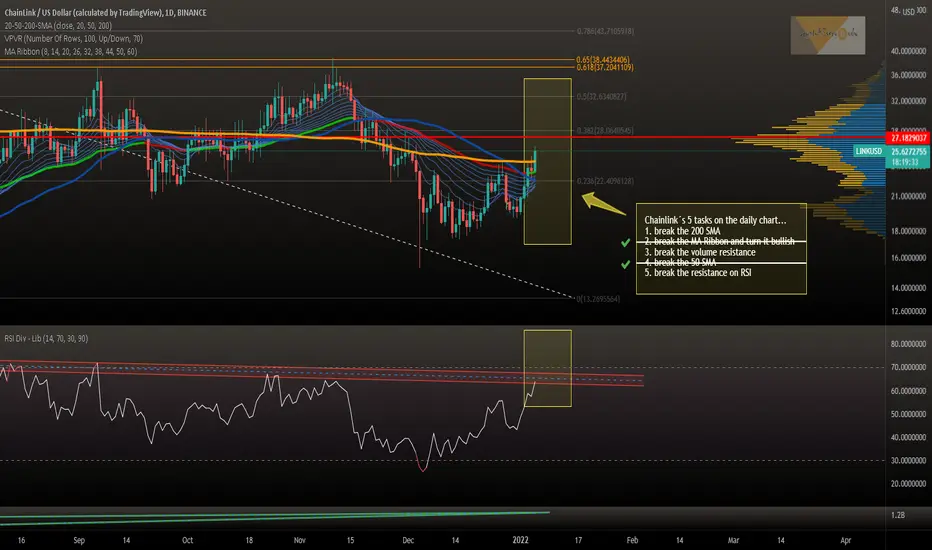Screen dimensions: 932x550
Task: Click Mar on the time axis
Action: point(733,540)
